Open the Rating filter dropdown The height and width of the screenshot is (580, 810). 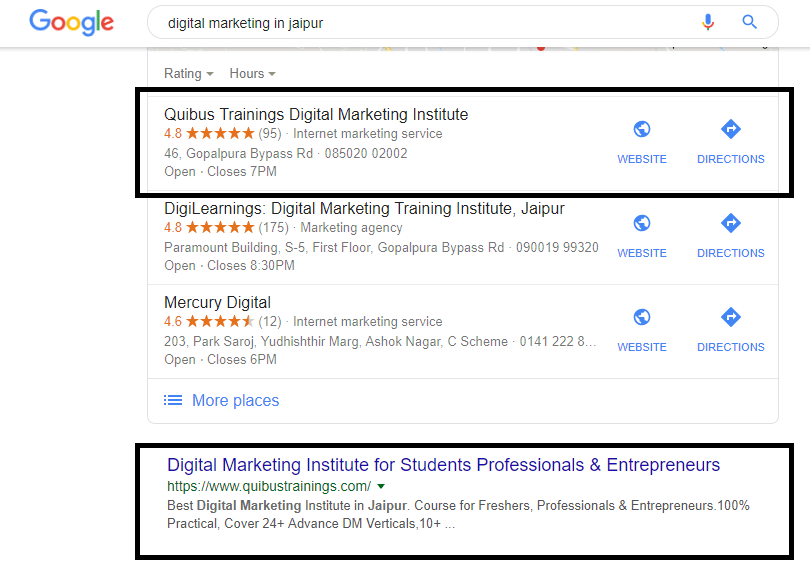click(188, 73)
